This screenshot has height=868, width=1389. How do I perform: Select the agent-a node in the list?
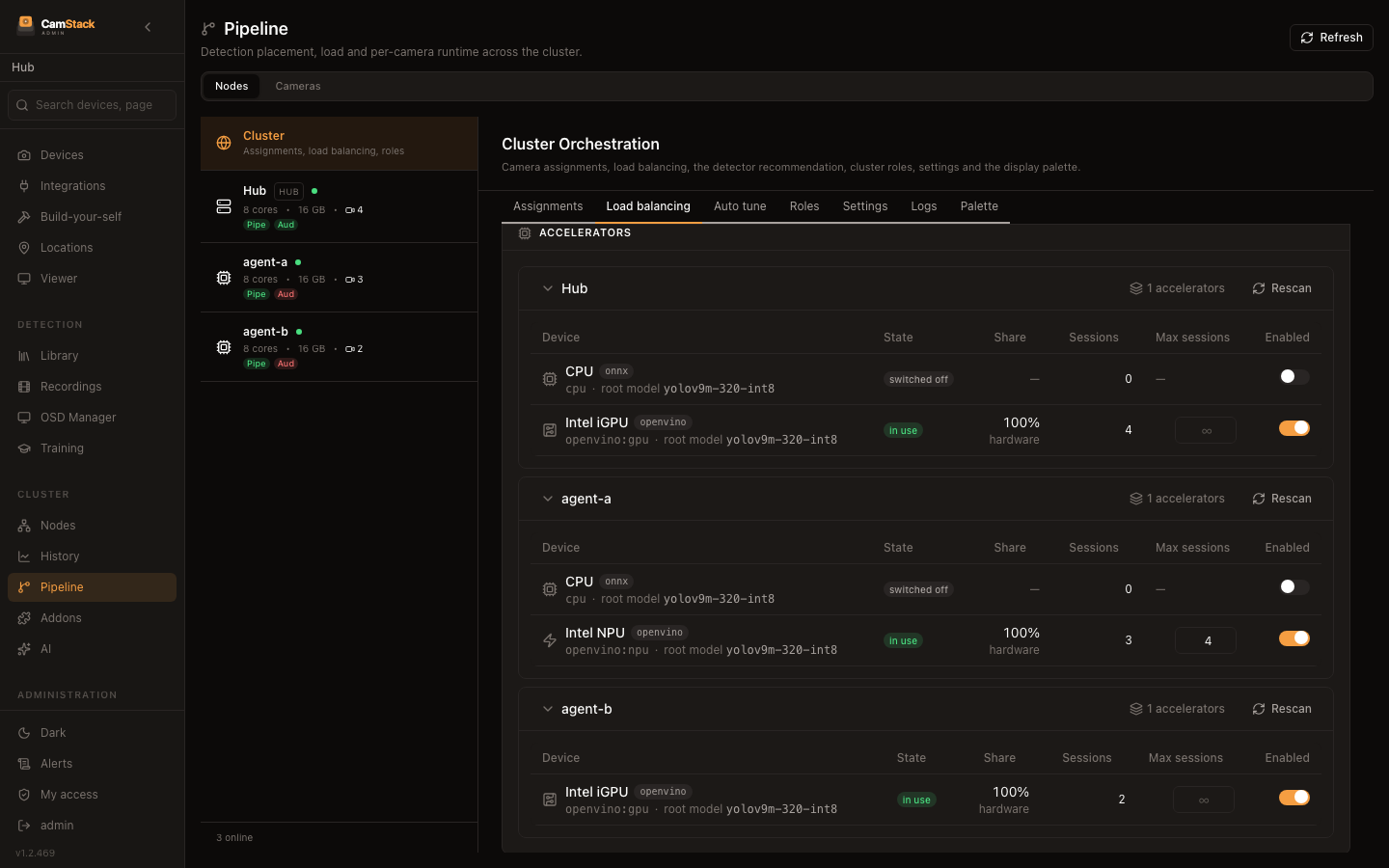click(340, 278)
